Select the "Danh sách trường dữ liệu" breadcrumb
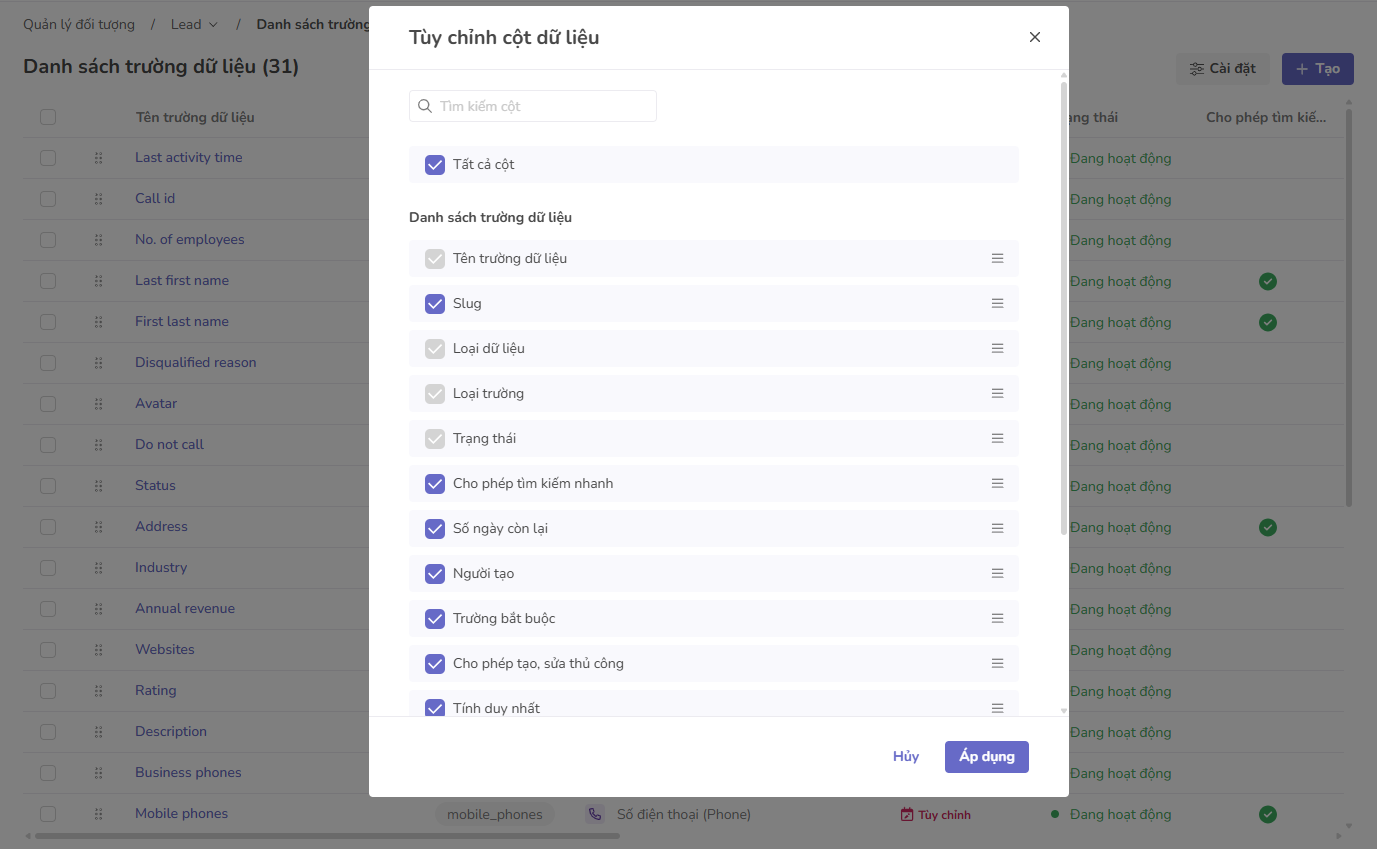Viewport: 1377px width, 849px height. point(313,24)
